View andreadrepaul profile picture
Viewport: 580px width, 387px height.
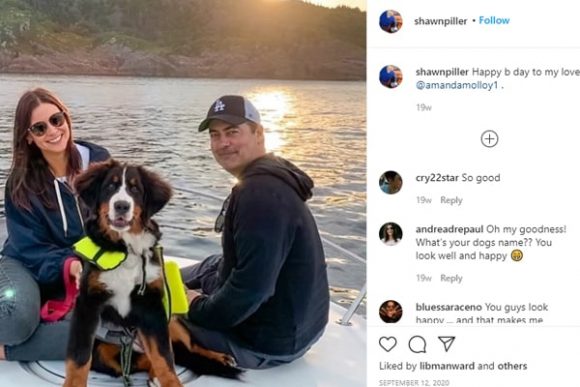point(391,234)
